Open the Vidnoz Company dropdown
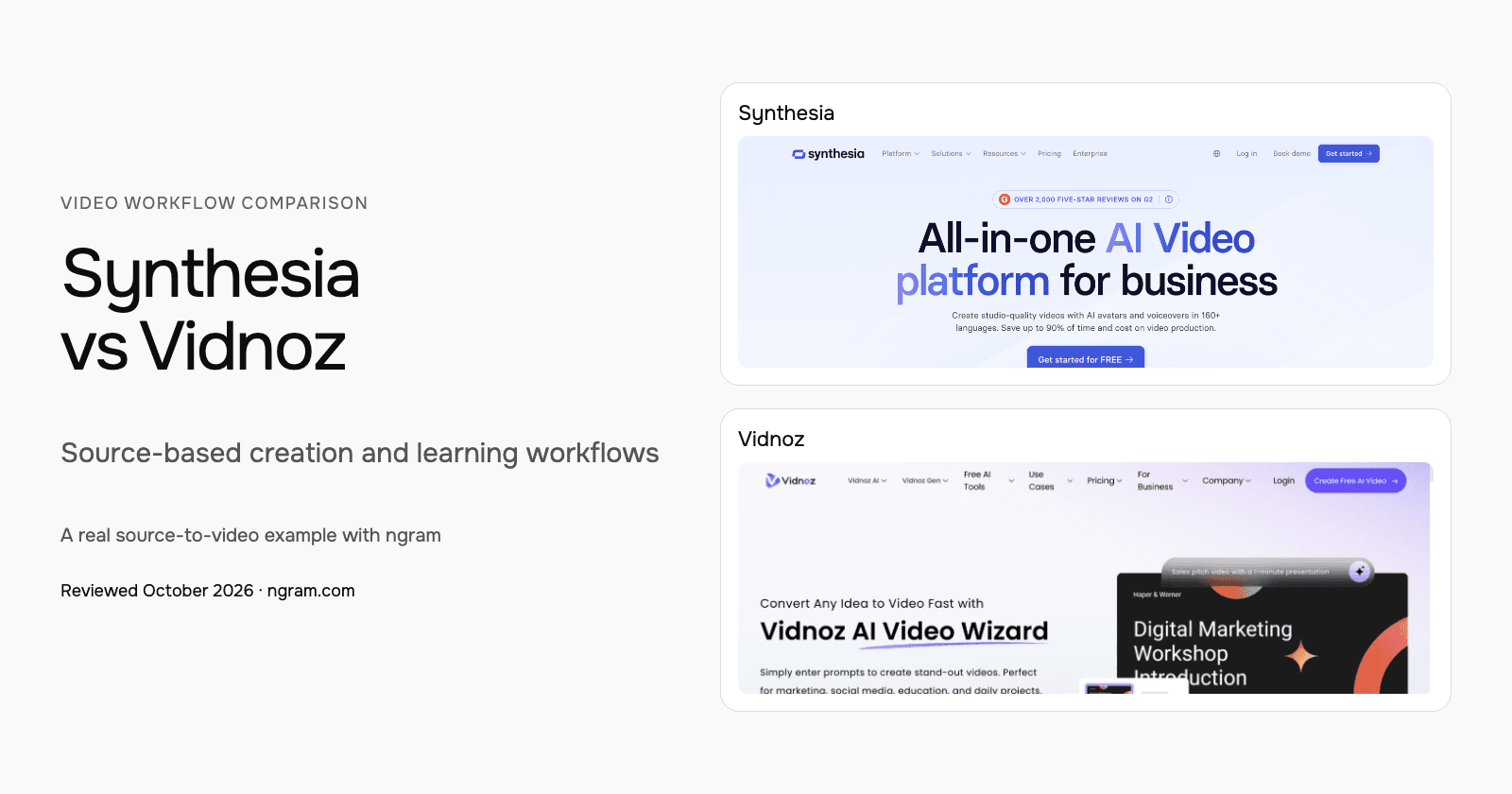The width and height of the screenshot is (1512, 794). tap(1227, 481)
